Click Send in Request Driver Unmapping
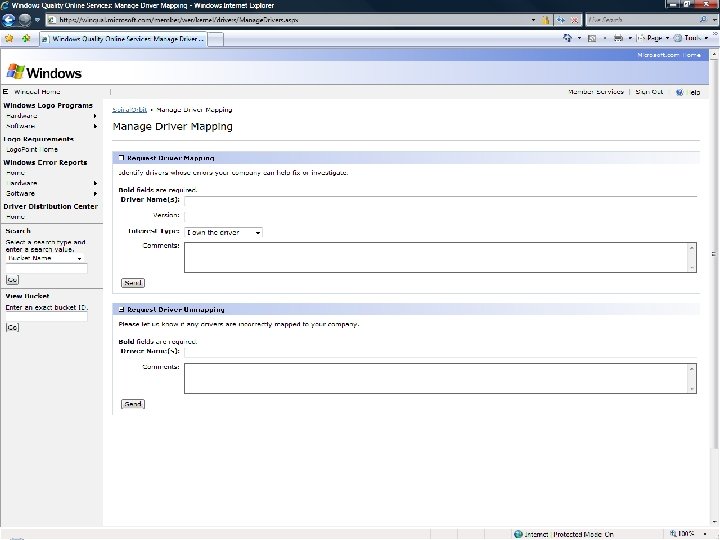This screenshot has height=540, width=720. tap(133, 404)
